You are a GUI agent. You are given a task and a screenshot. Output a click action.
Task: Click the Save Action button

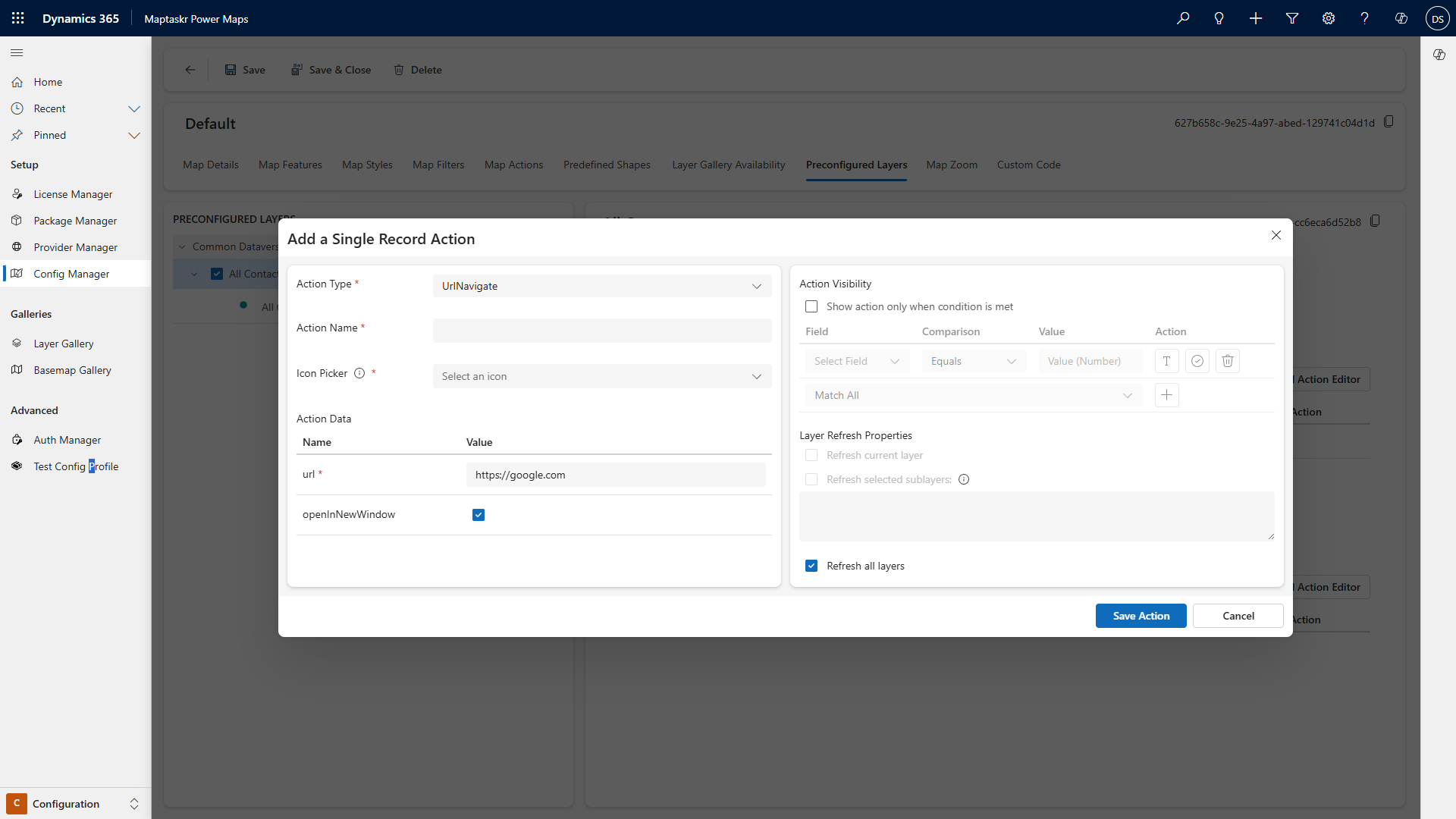point(1141,616)
